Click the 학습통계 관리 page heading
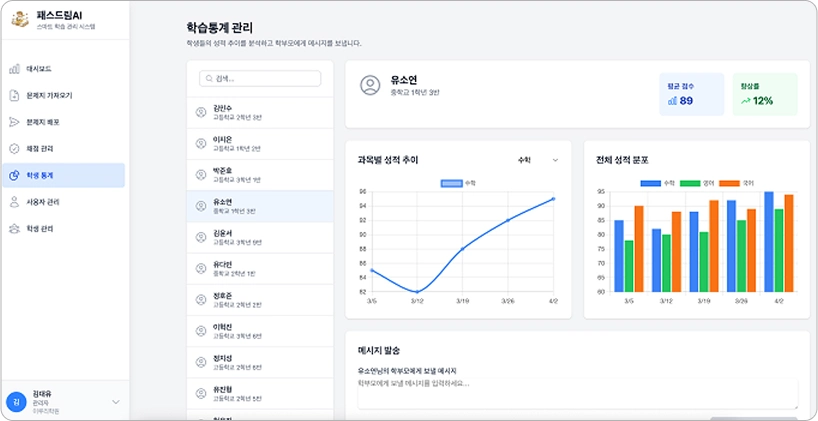This screenshot has width=818, height=421. point(220,28)
